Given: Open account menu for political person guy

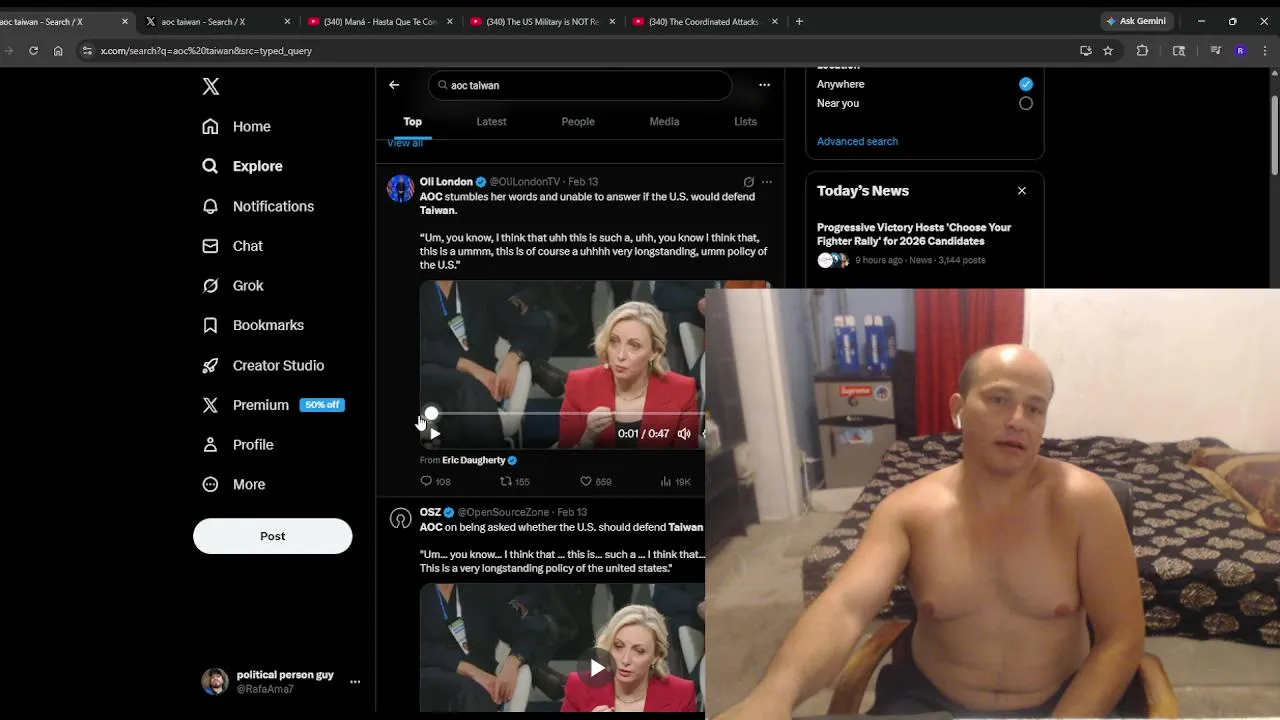Looking at the screenshot, I should coord(355,682).
